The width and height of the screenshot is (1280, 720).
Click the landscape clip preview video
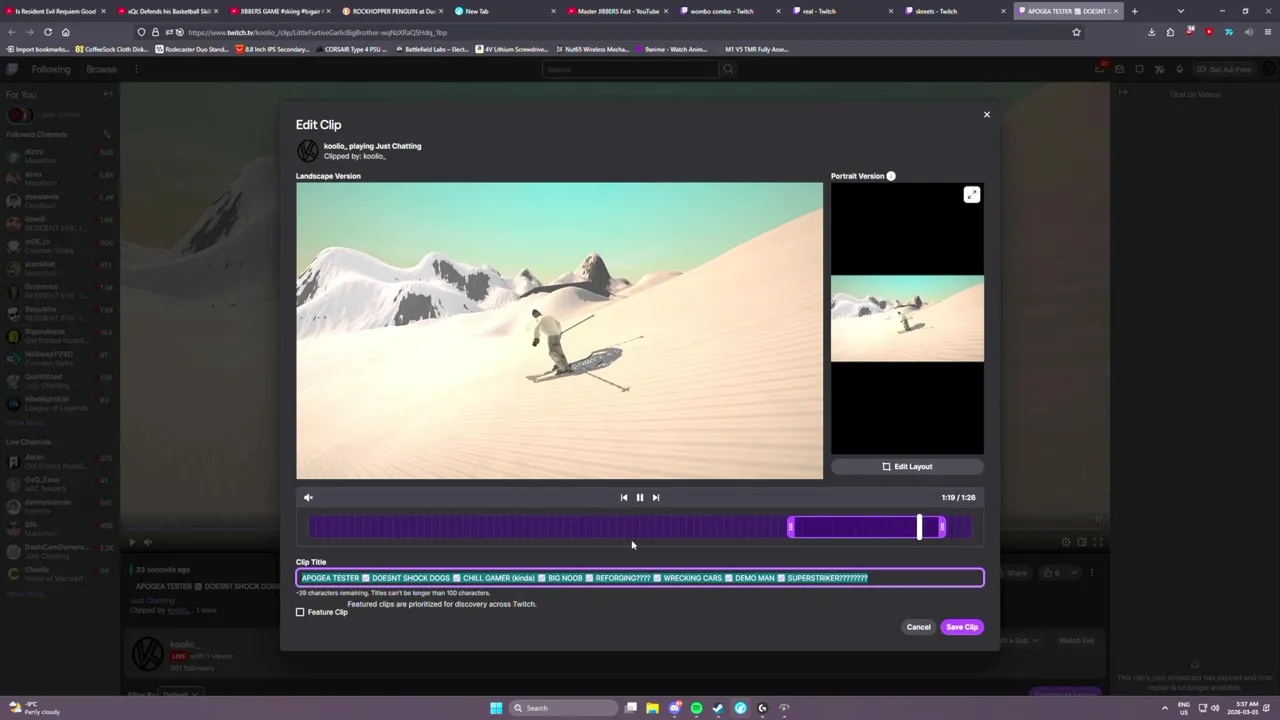559,330
